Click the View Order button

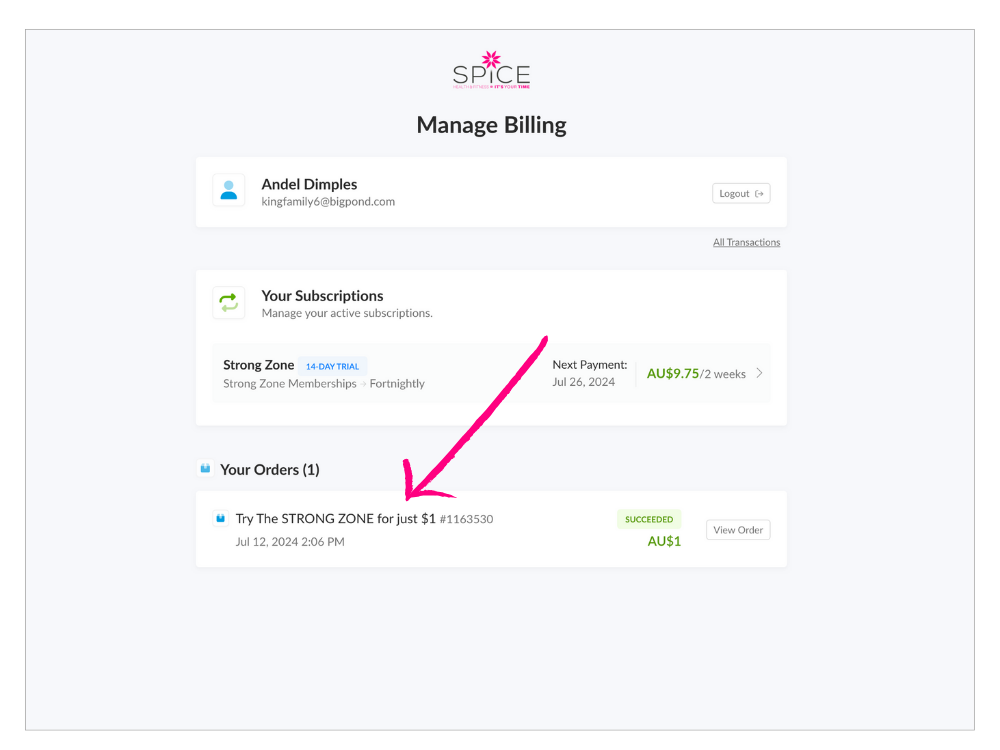[x=738, y=530]
